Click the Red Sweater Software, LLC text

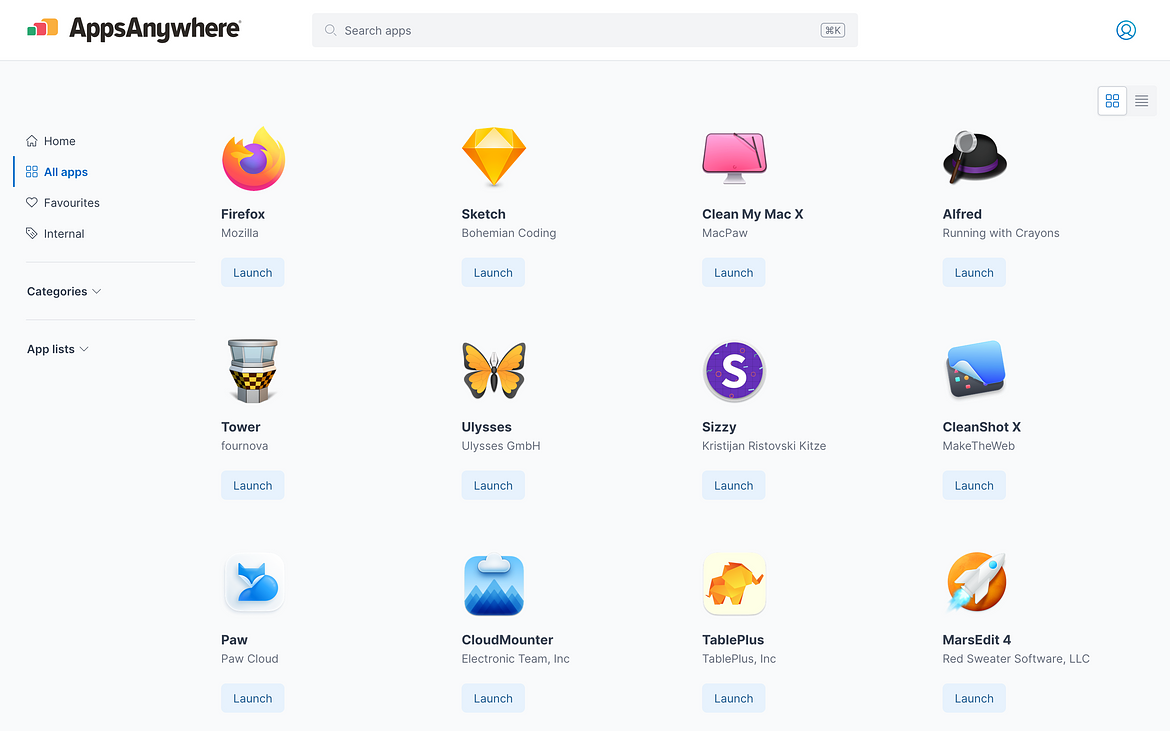(x=1016, y=659)
